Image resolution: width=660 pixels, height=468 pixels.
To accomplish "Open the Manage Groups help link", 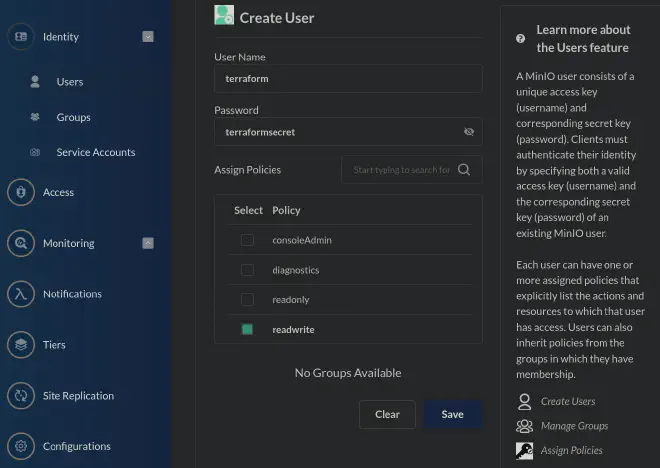I will coord(574,426).
